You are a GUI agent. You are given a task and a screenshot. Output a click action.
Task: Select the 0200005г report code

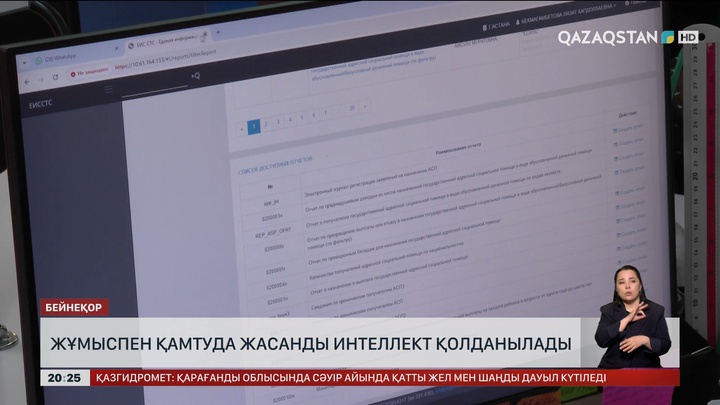pyautogui.click(x=276, y=271)
